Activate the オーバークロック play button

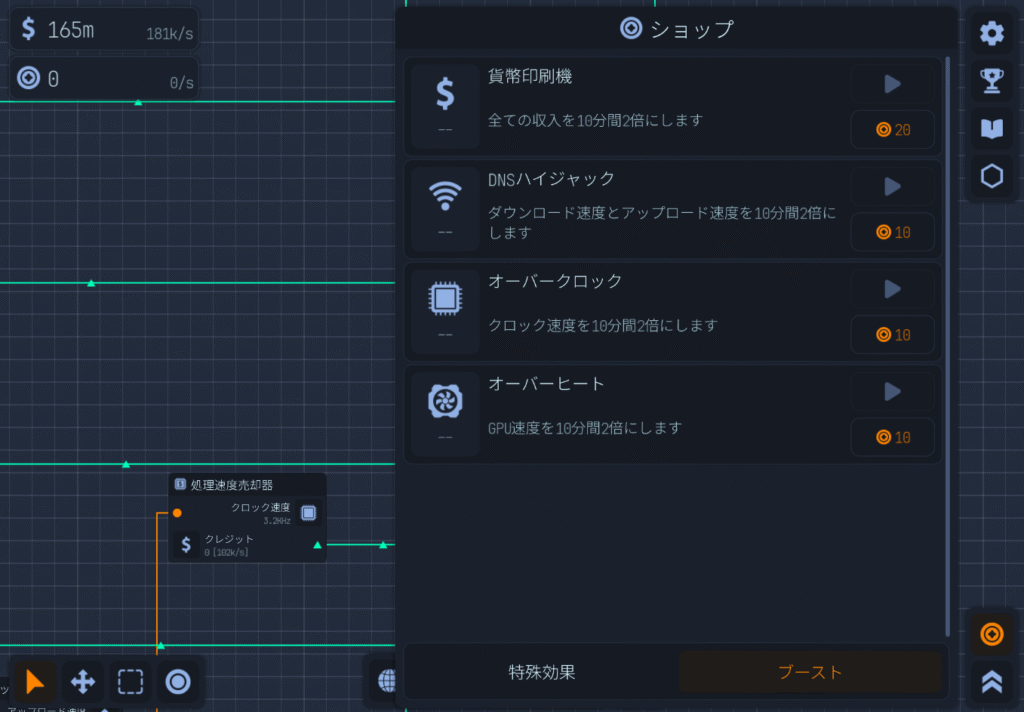pyautogui.click(x=892, y=289)
